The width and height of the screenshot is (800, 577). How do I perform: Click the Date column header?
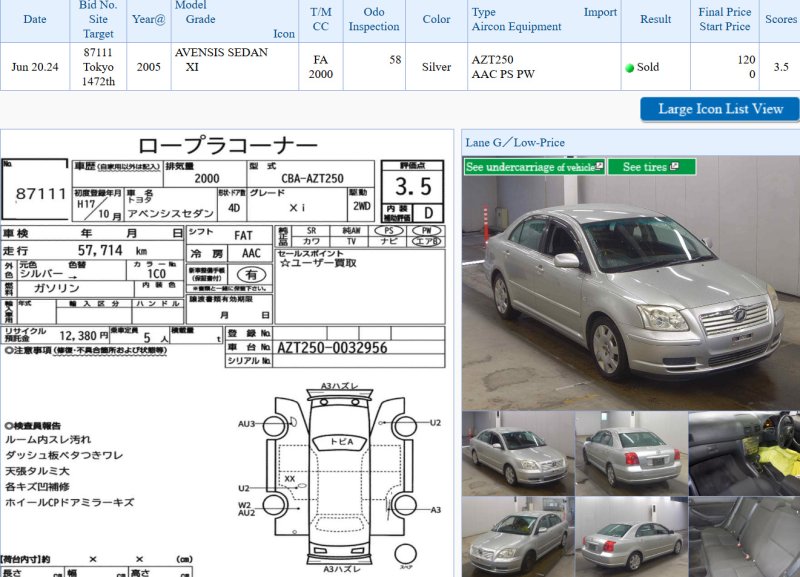tap(35, 19)
